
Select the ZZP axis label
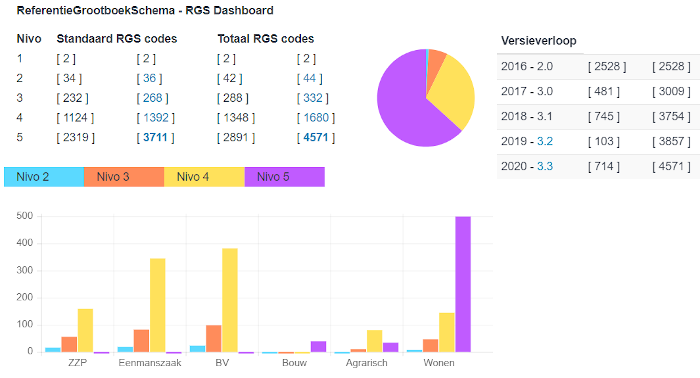click(x=77, y=363)
